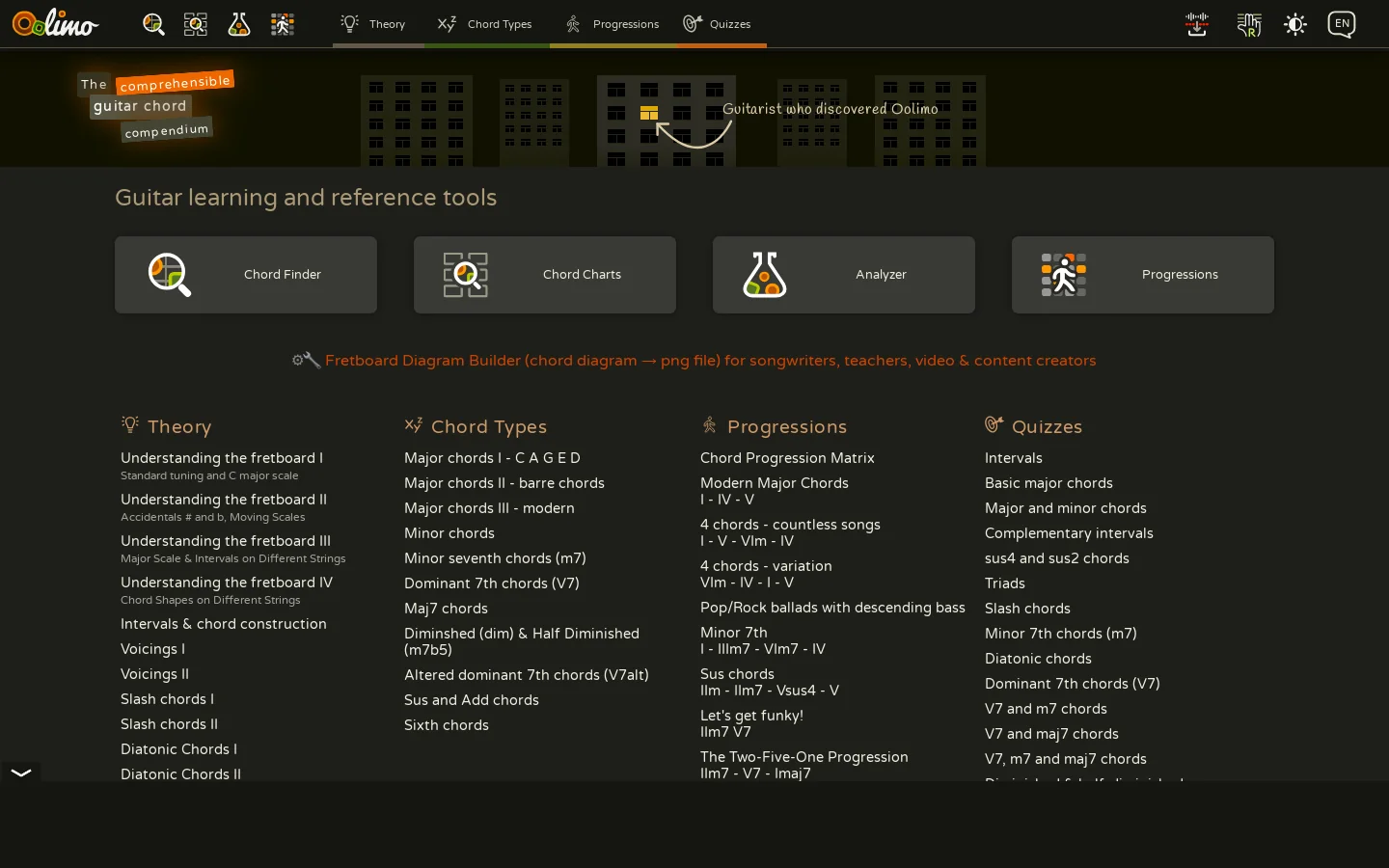Toggle the right-handed hand setting

point(1249,24)
